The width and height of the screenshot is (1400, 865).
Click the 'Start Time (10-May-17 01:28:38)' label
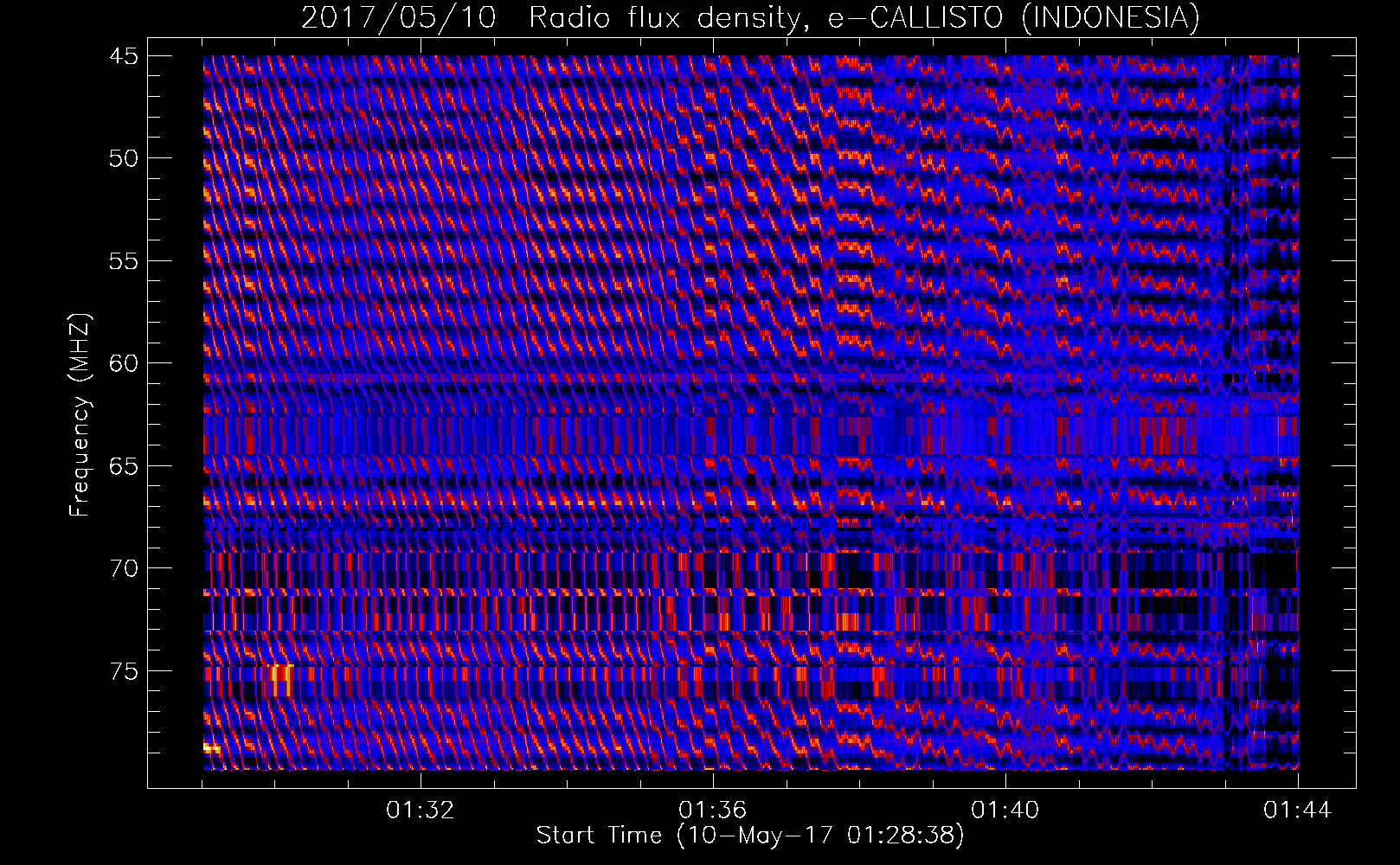click(x=749, y=836)
